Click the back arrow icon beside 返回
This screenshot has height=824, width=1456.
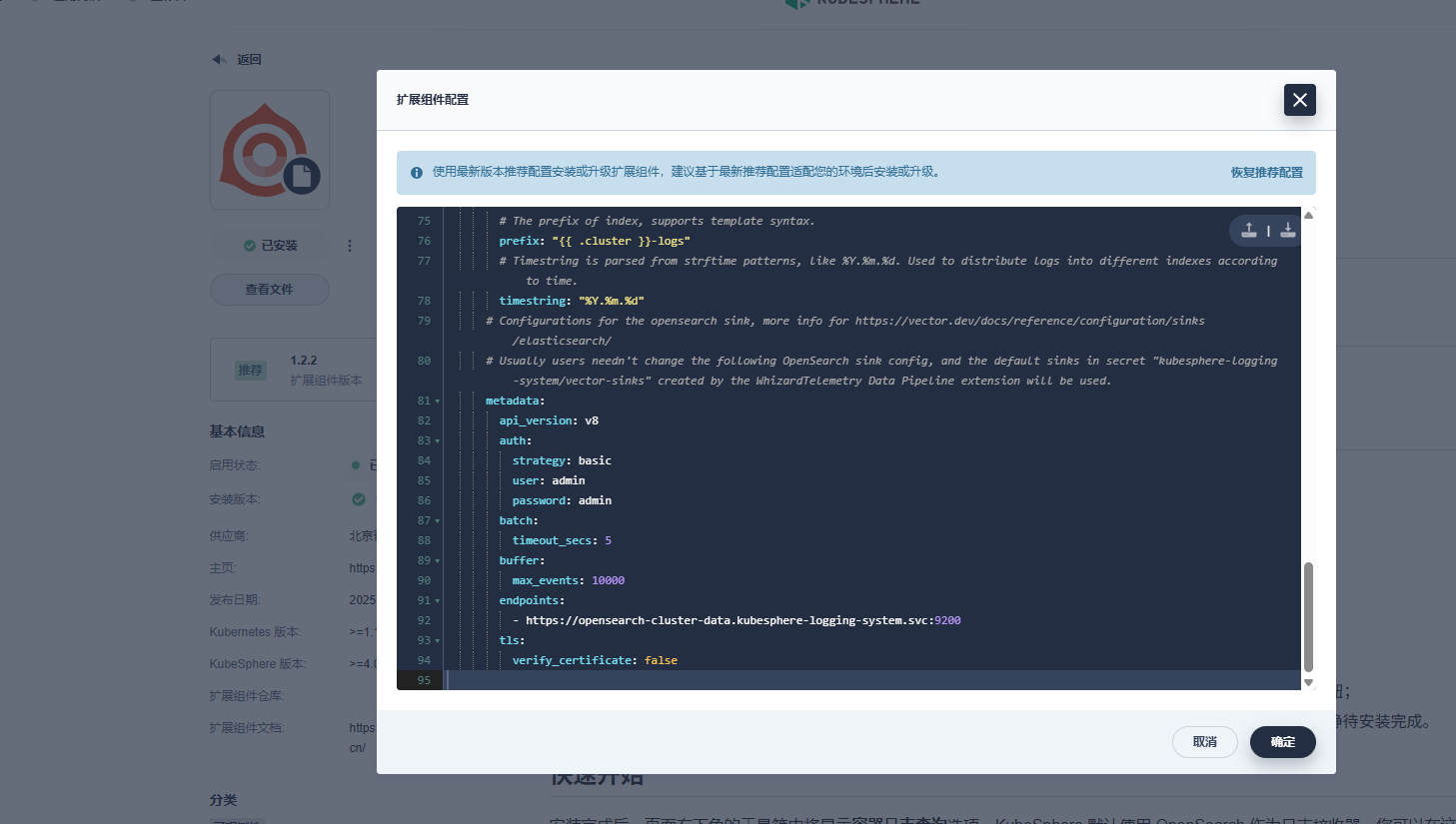[x=219, y=60]
